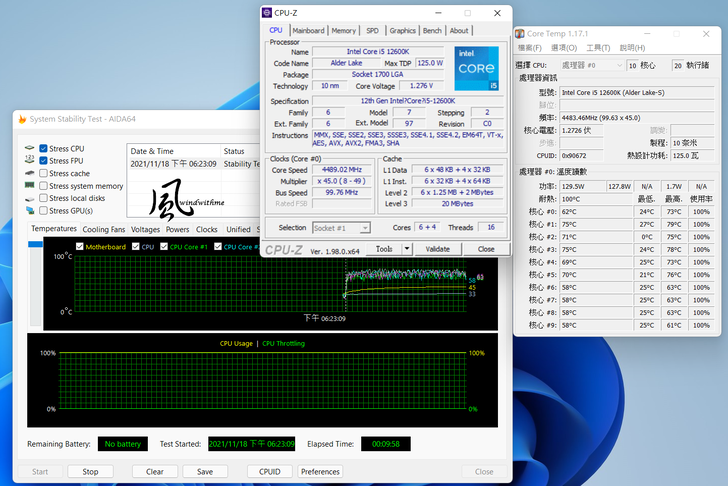The width and height of the screenshot is (728, 486).
Task: Click the CPU-Z purple app icon
Action: click(x=266, y=13)
